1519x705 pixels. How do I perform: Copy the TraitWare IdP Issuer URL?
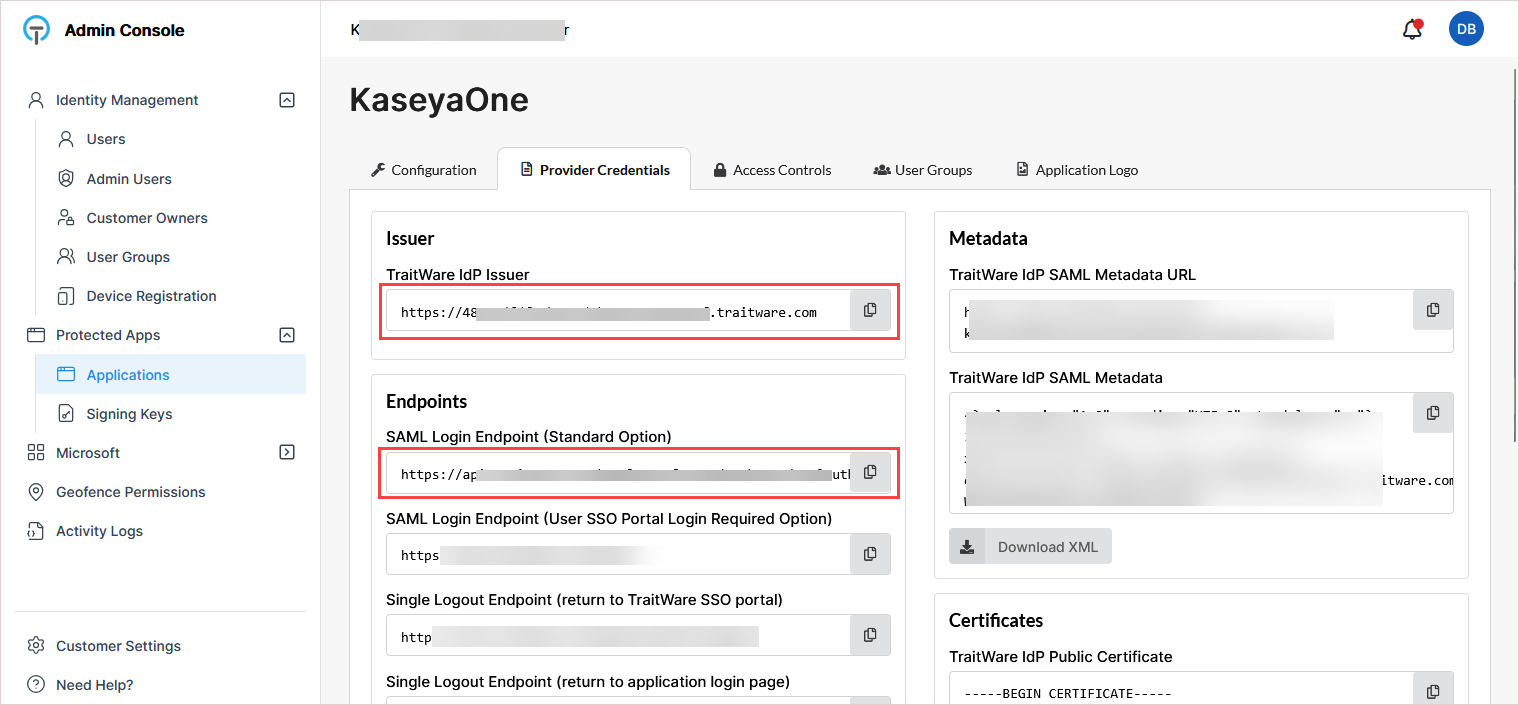(x=870, y=311)
